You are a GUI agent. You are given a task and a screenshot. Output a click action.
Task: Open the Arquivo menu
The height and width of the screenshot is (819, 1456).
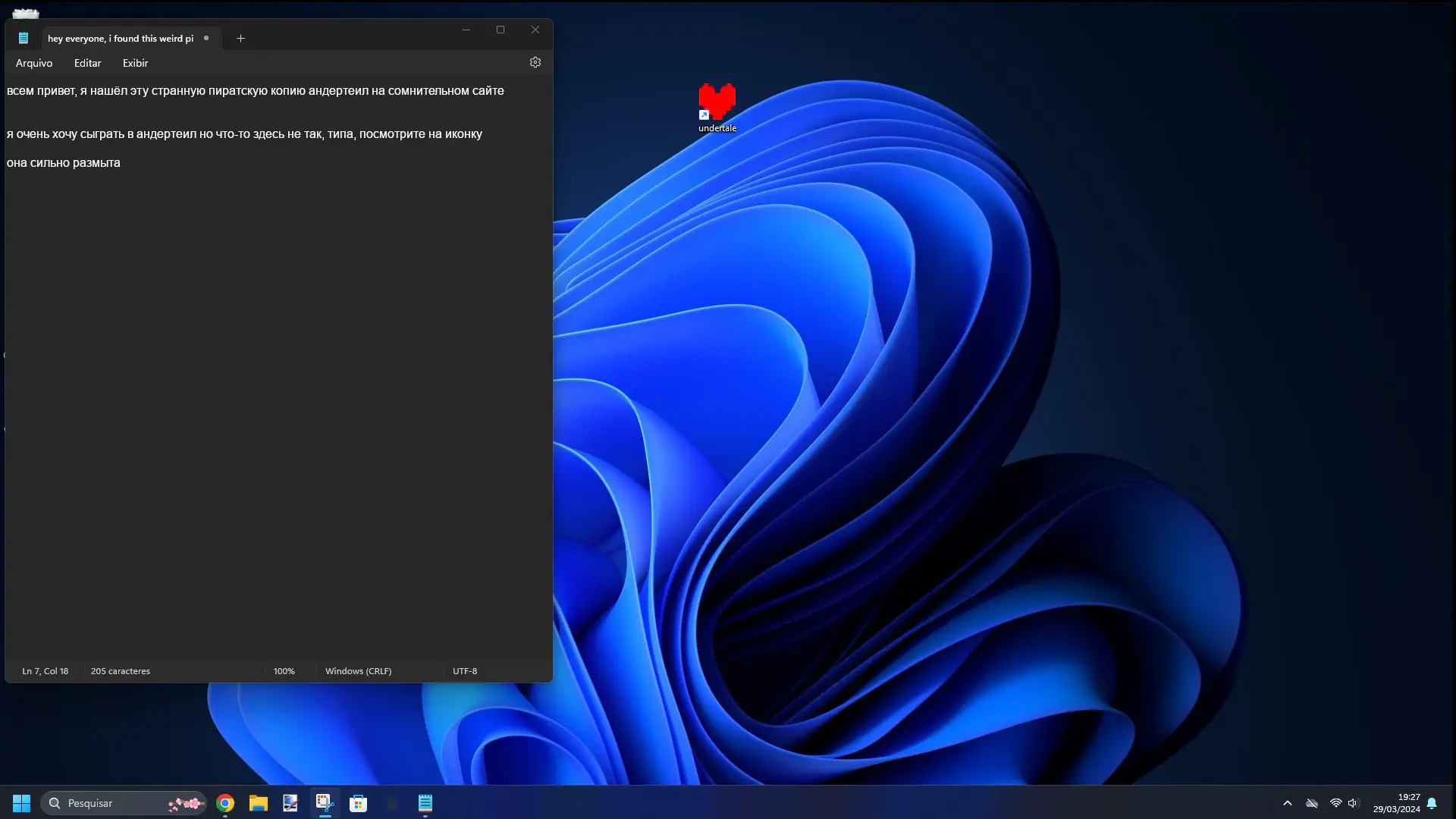click(x=34, y=63)
